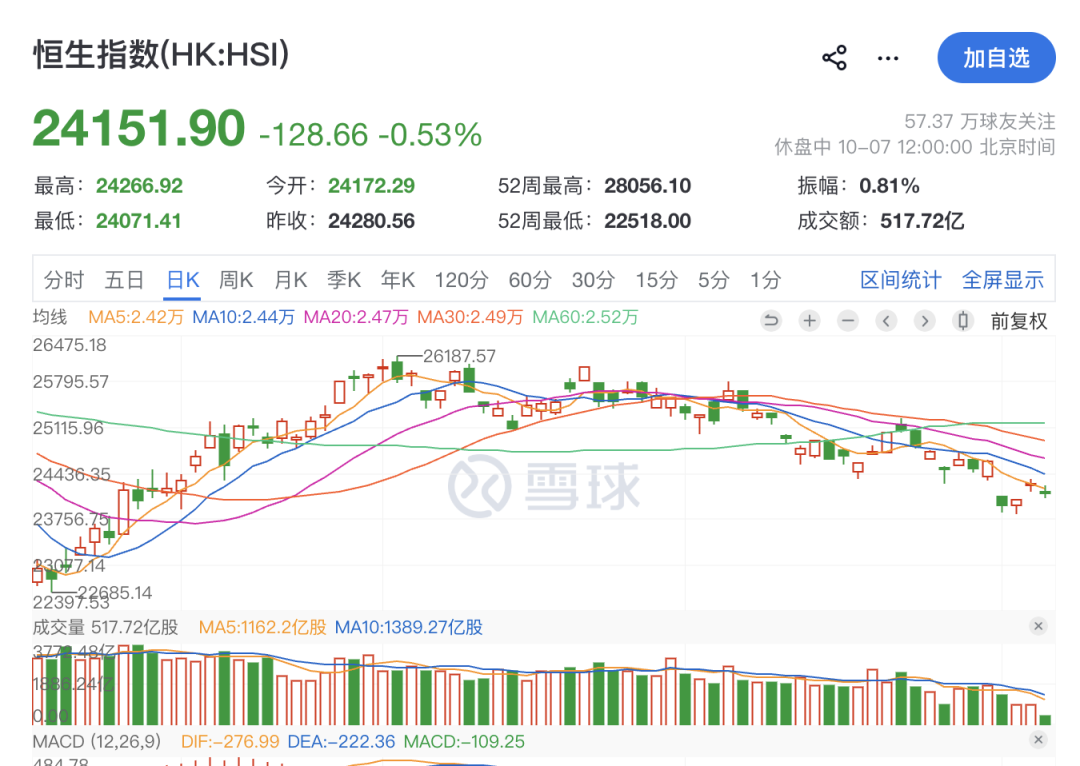1080x766 pixels.
Task: Open 区间统计 range statistics
Action: click(900, 280)
